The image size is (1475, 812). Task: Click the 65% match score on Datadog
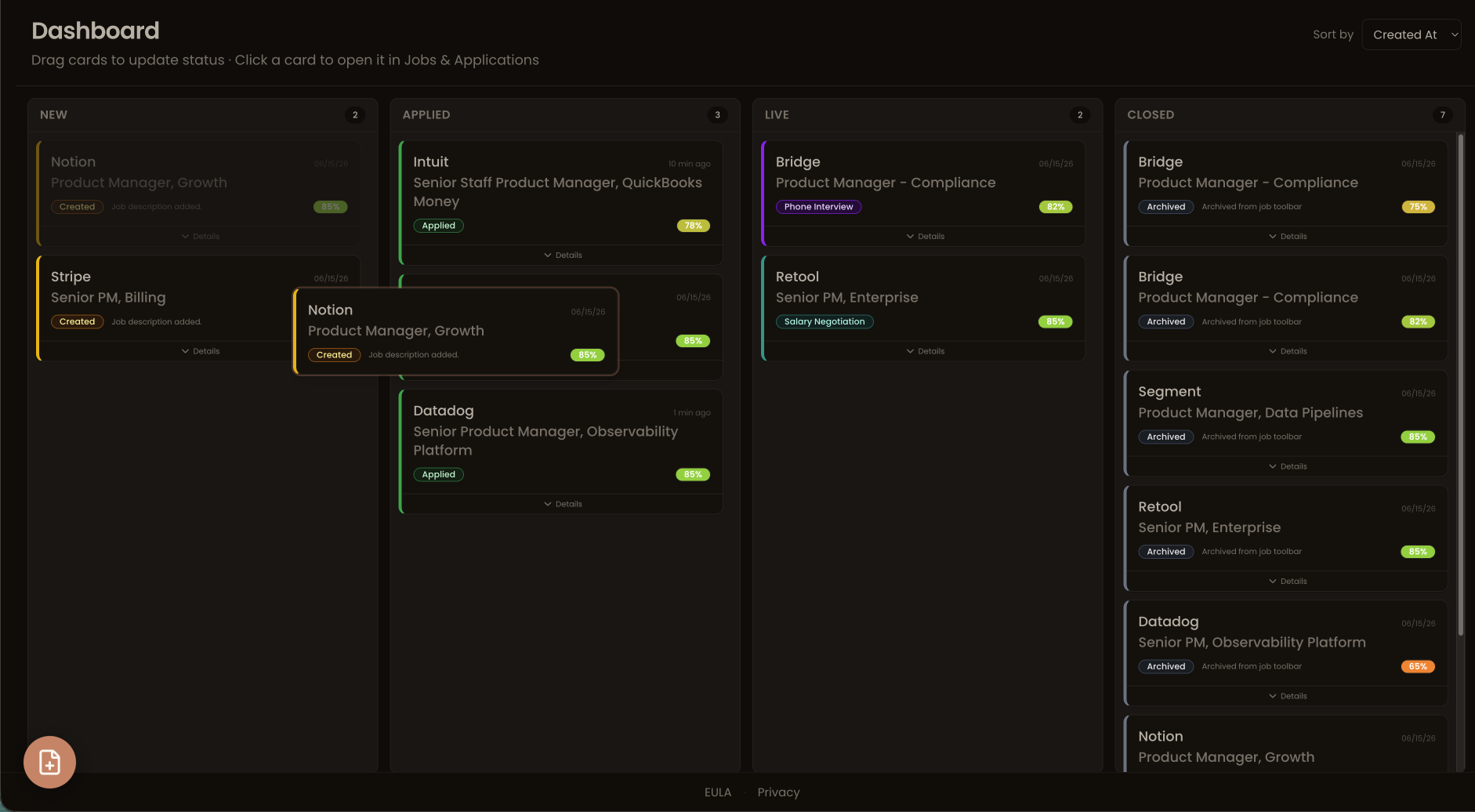[x=1418, y=667]
